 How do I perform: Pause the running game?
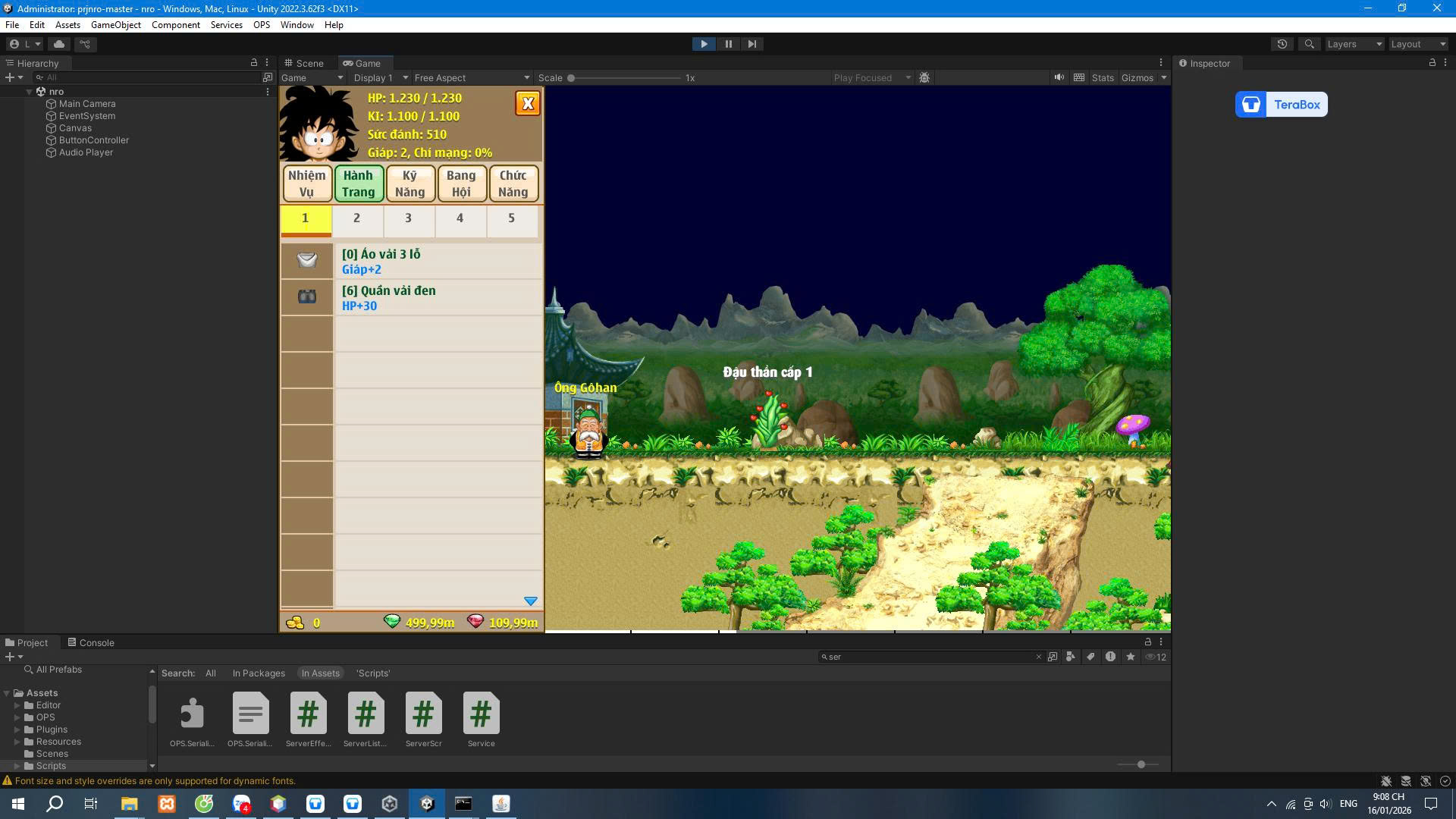tap(728, 44)
